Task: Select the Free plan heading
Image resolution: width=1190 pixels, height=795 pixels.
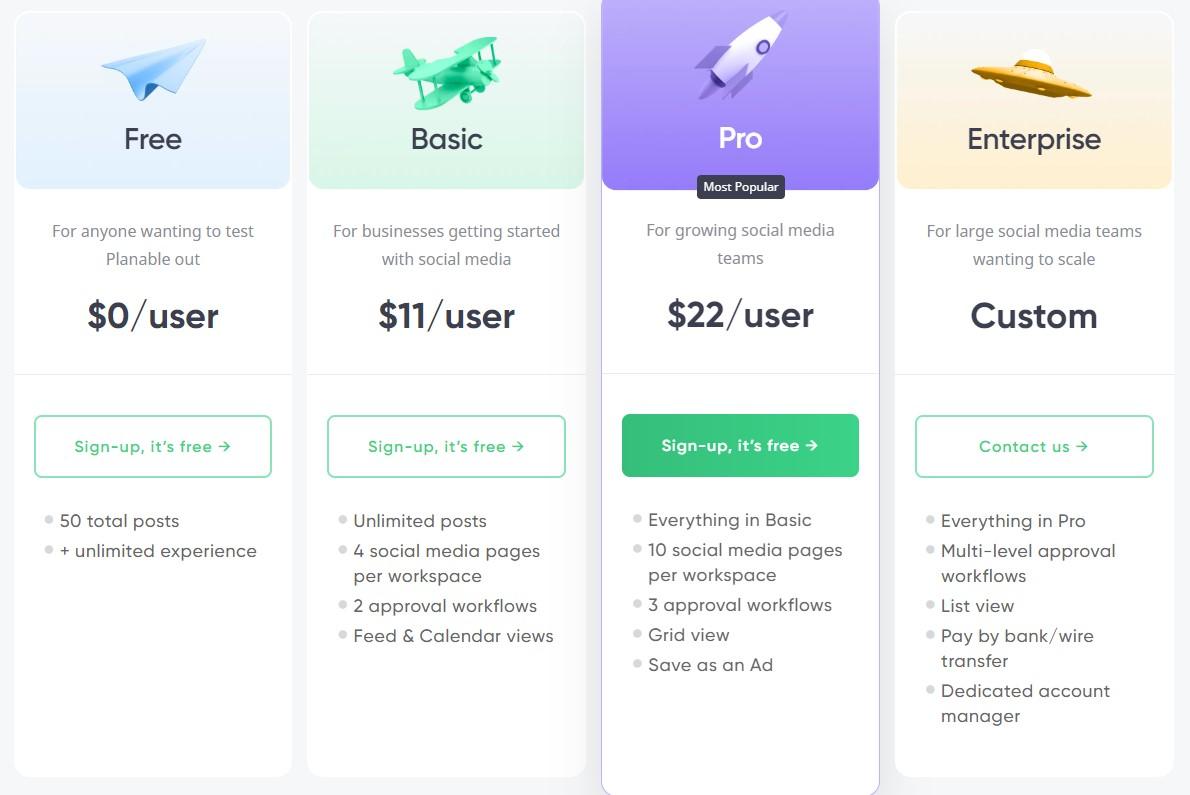Action: pyautogui.click(x=153, y=140)
